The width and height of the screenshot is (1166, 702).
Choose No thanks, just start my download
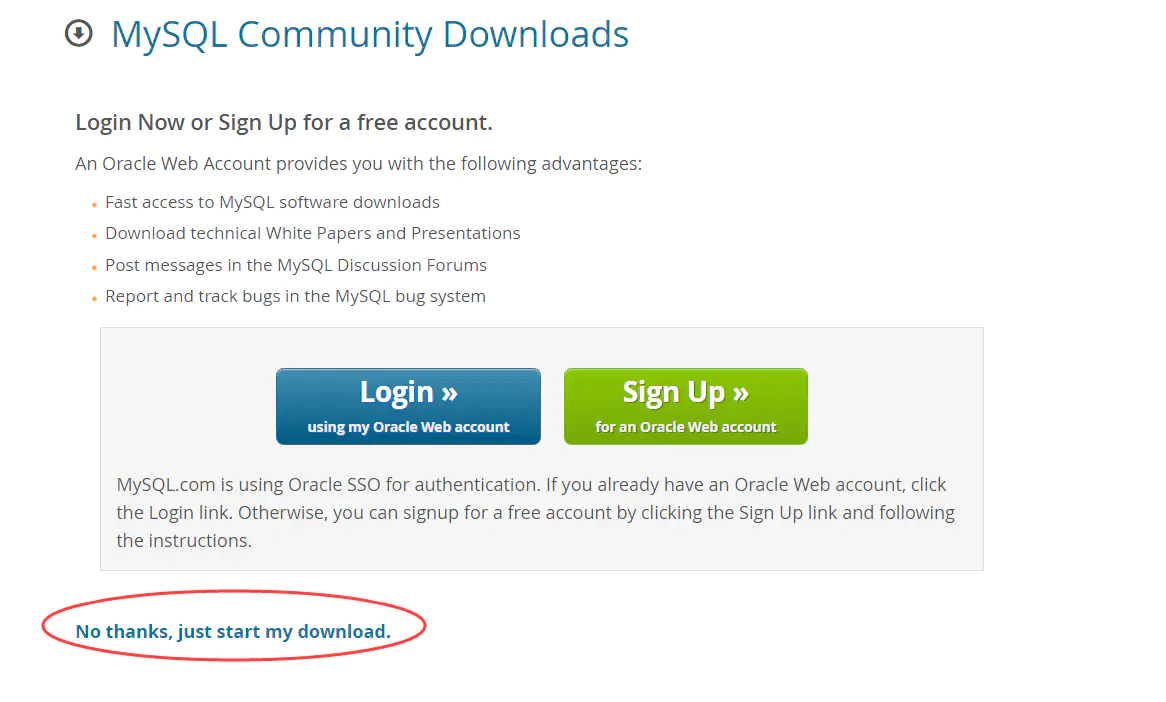(233, 631)
